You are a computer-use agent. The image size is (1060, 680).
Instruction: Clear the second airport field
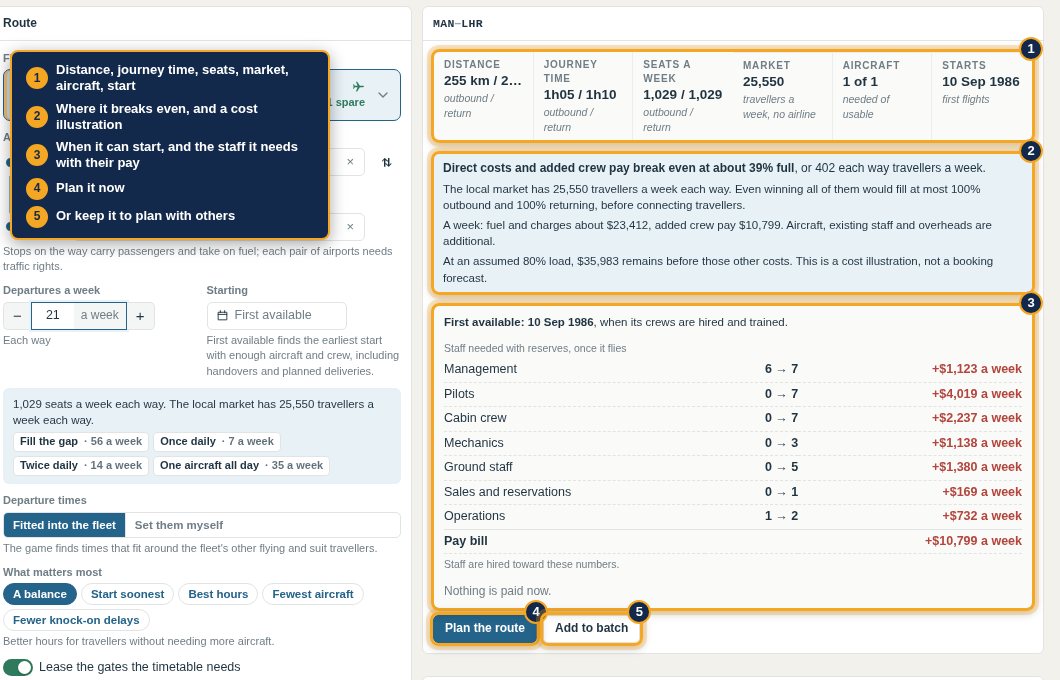pyautogui.click(x=350, y=227)
